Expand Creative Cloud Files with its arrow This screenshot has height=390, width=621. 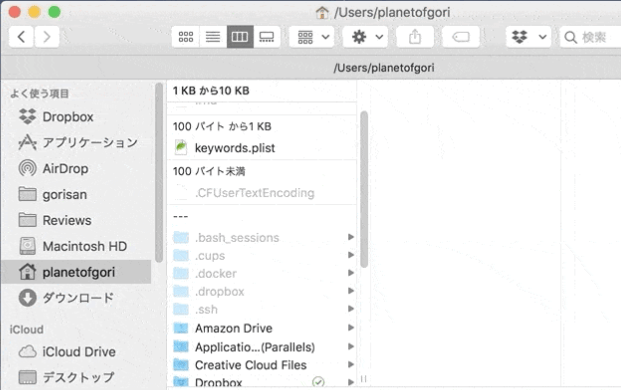(351, 364)
